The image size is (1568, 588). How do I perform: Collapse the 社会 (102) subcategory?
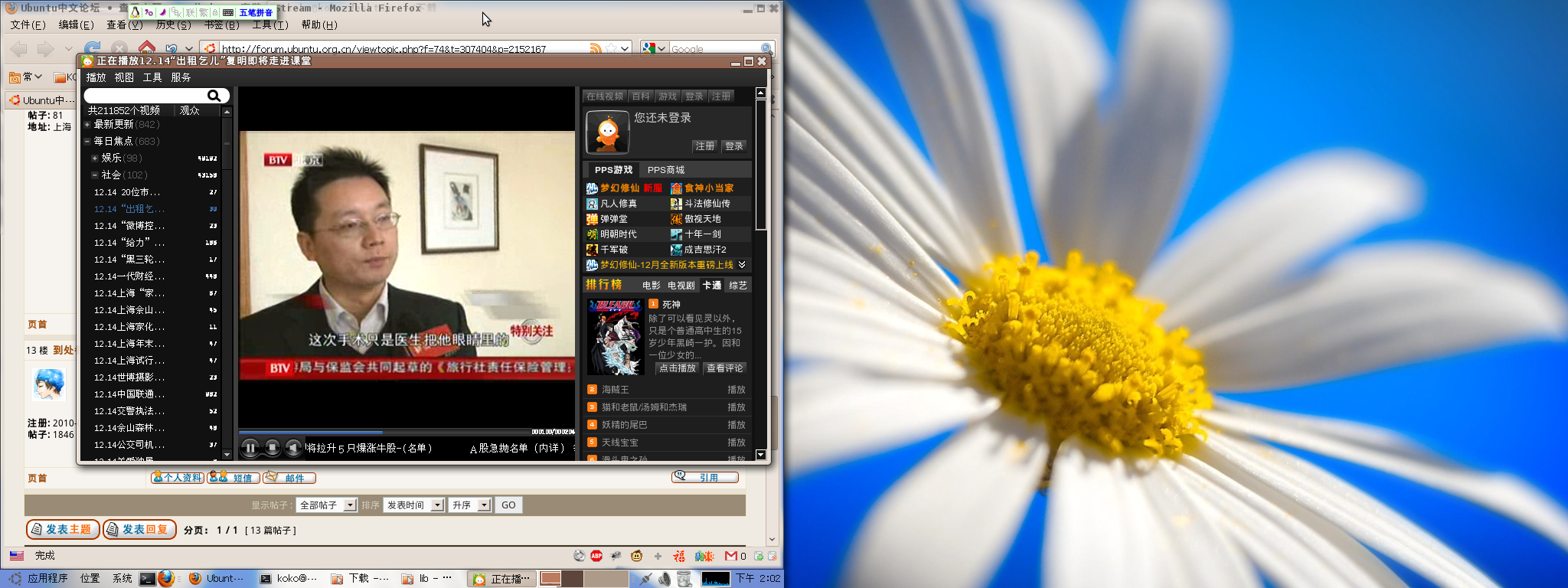pos(94,175)
